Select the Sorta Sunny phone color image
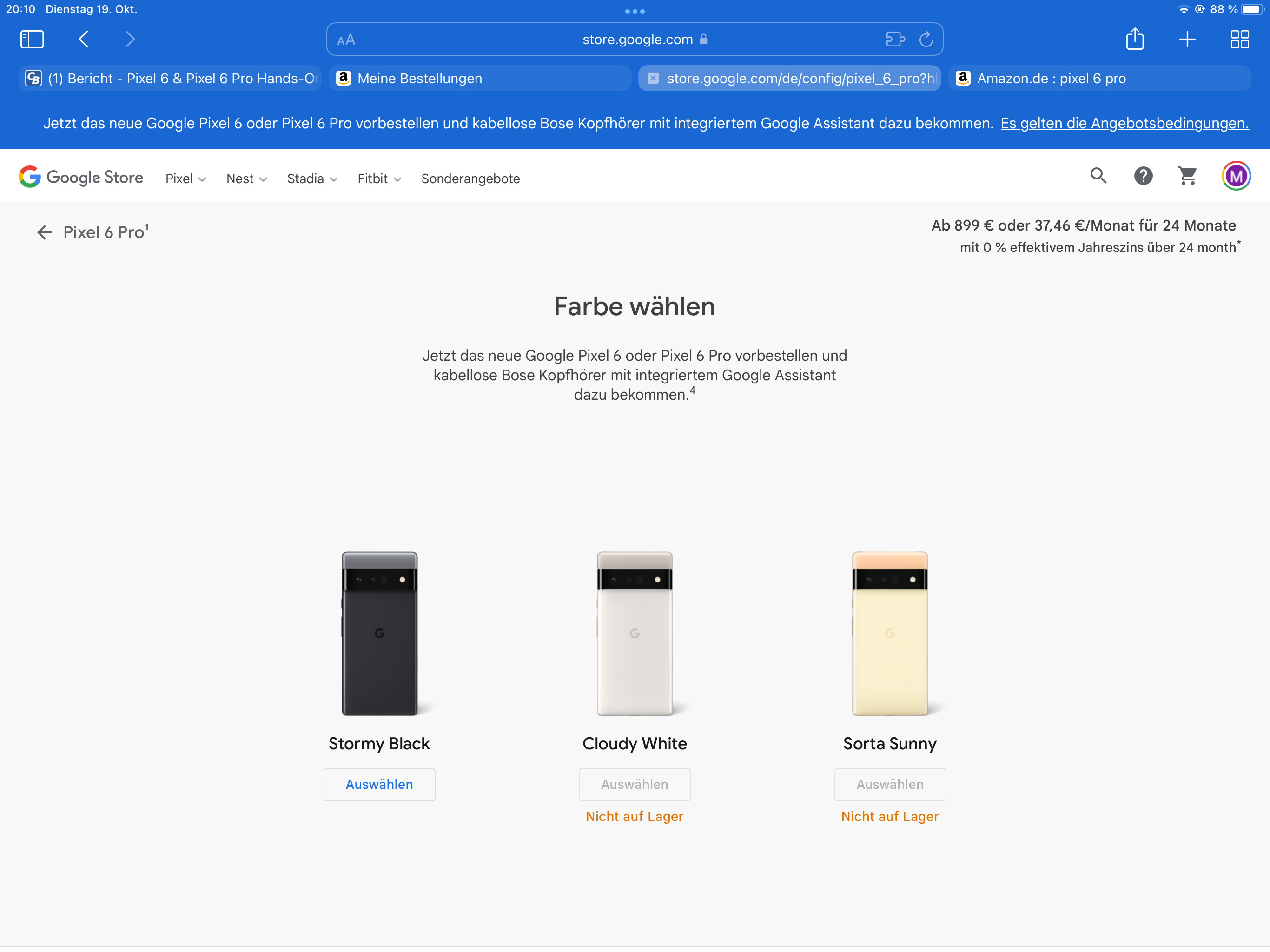The height and width of the screenshot is (952, 1270). (889, 633)
